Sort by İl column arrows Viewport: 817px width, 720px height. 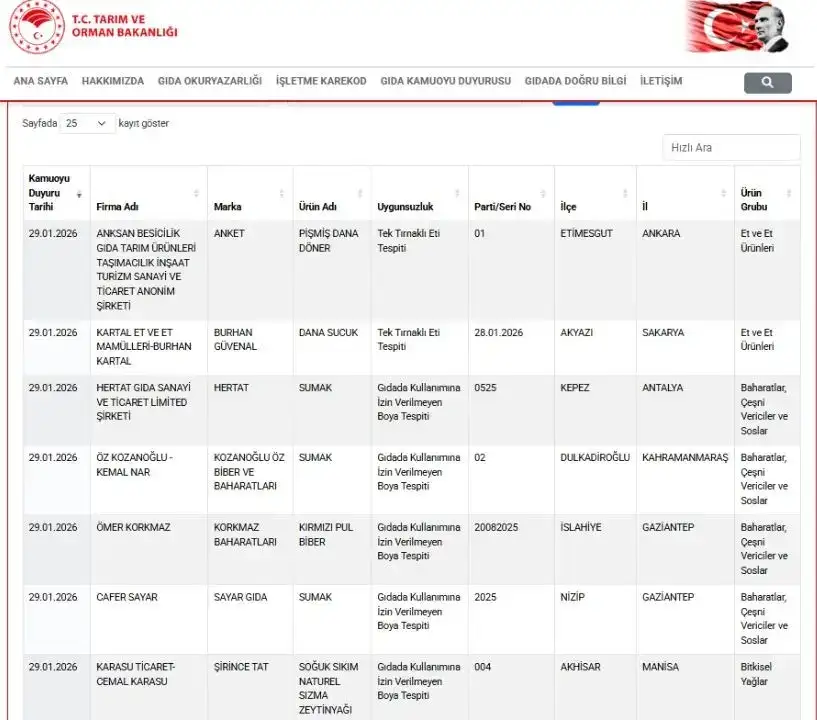[724, 193]
